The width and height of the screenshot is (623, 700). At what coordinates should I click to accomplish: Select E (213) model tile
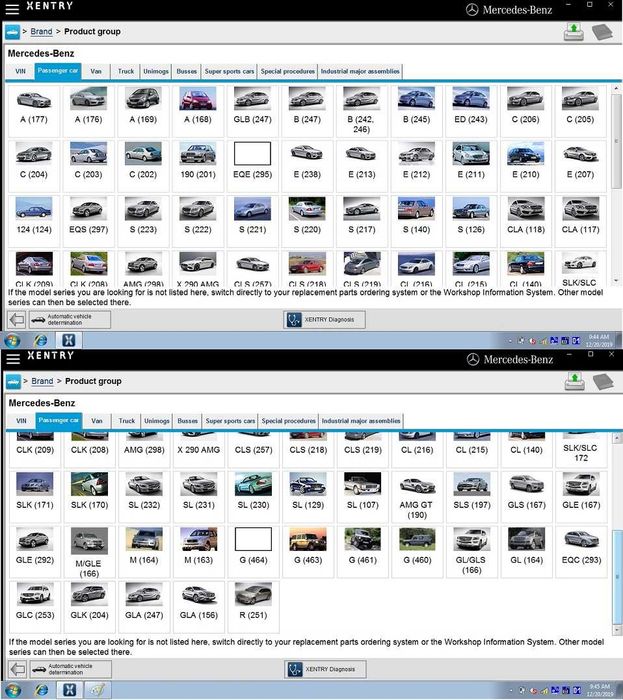pyautogui.click(x=362, y=166)
